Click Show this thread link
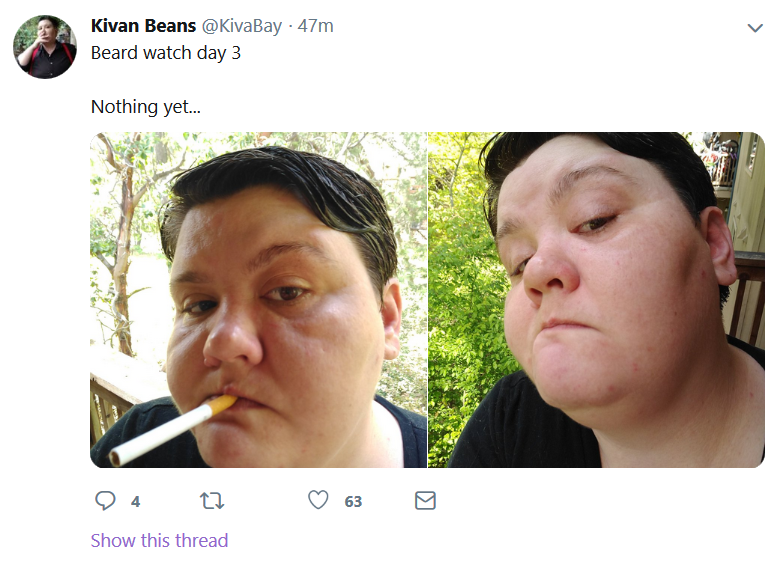The width and height of the screenshot is (779, 562). point(159,540)
